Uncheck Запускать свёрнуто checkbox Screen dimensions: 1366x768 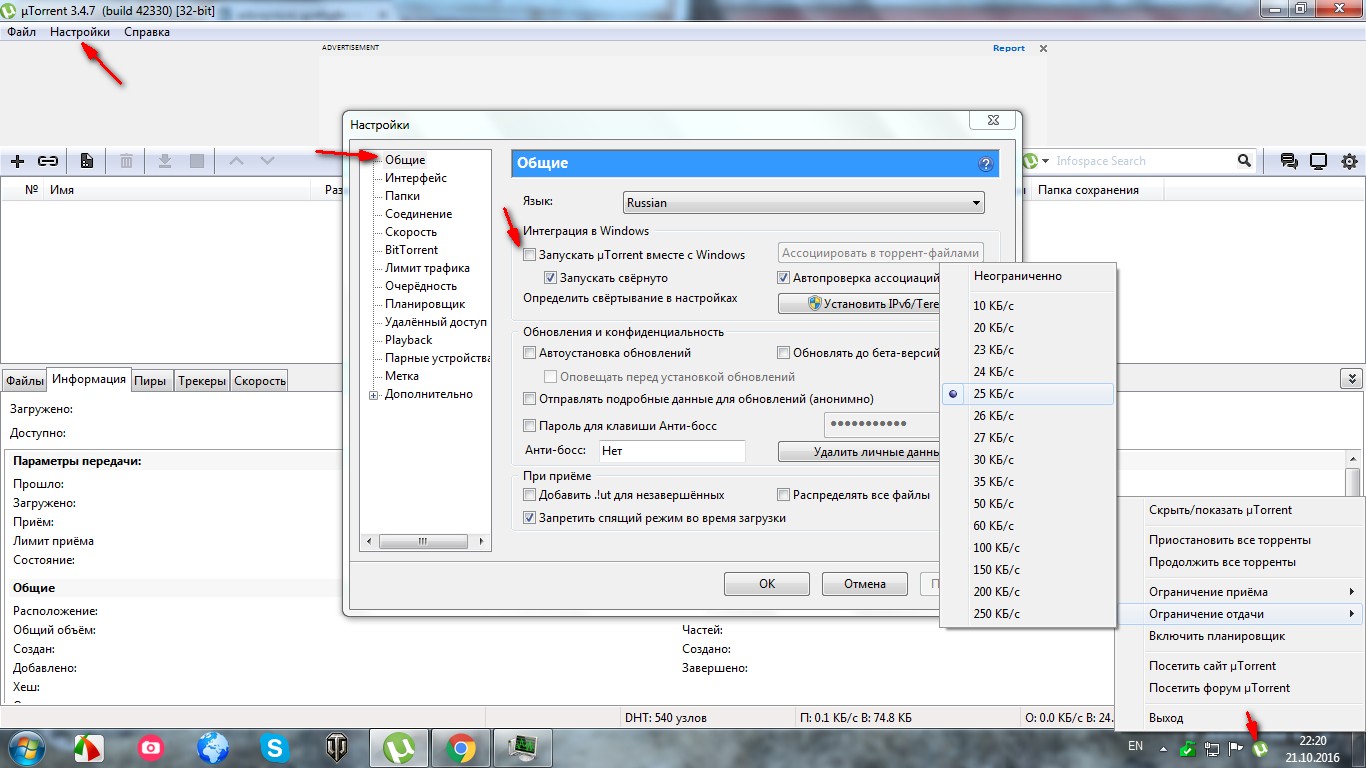pyautogui.click(x=550, y=278)
